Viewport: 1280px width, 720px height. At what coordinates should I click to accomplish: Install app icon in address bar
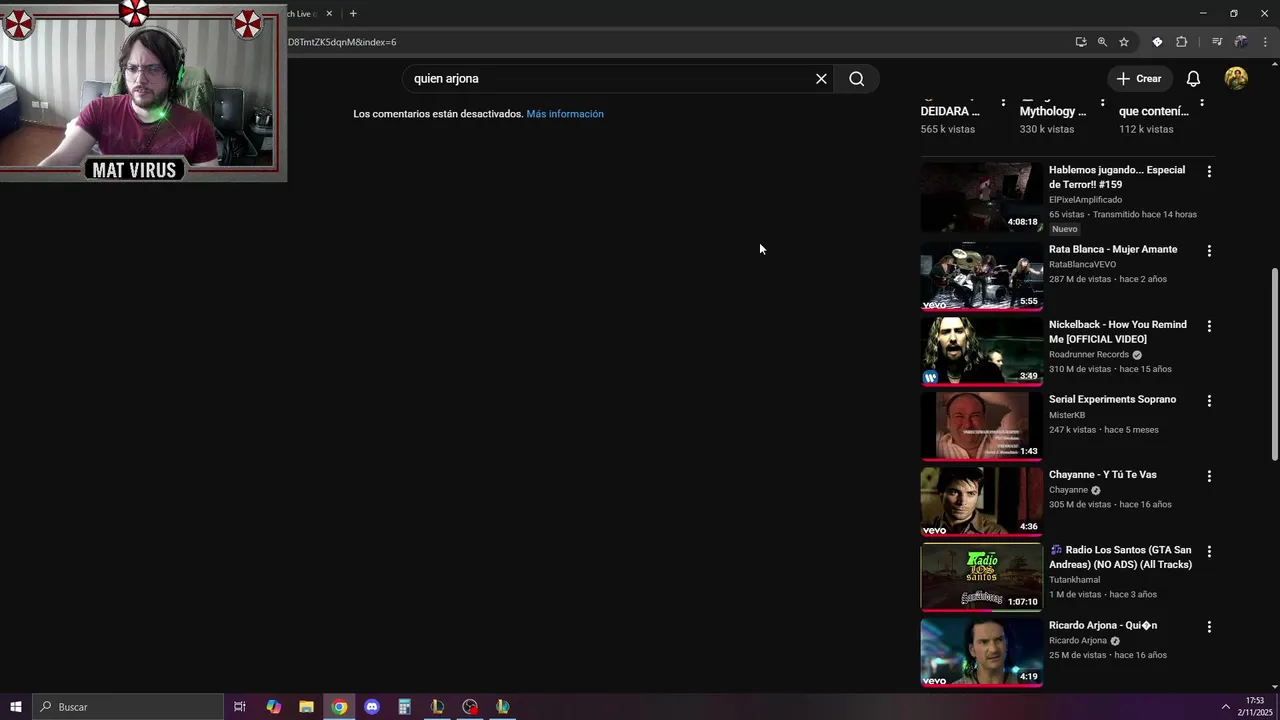1081,42
